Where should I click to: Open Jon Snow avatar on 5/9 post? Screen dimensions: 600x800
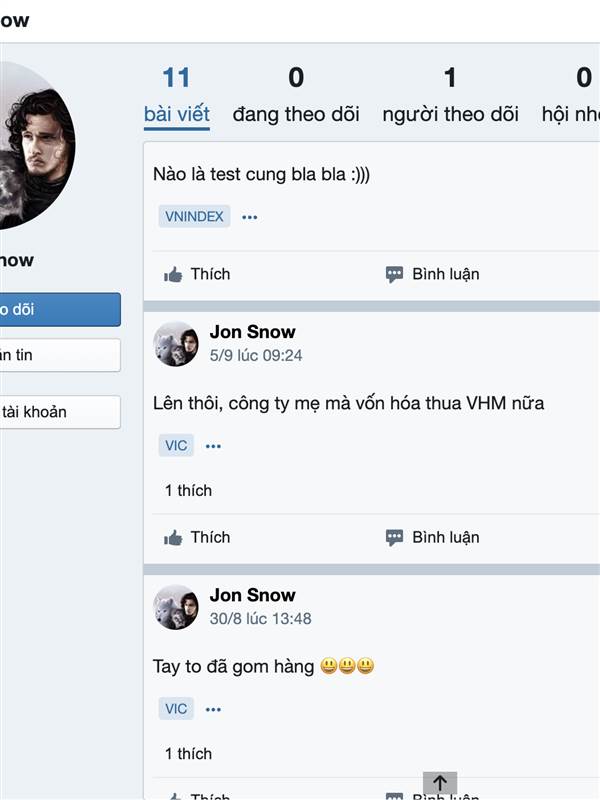176,344
